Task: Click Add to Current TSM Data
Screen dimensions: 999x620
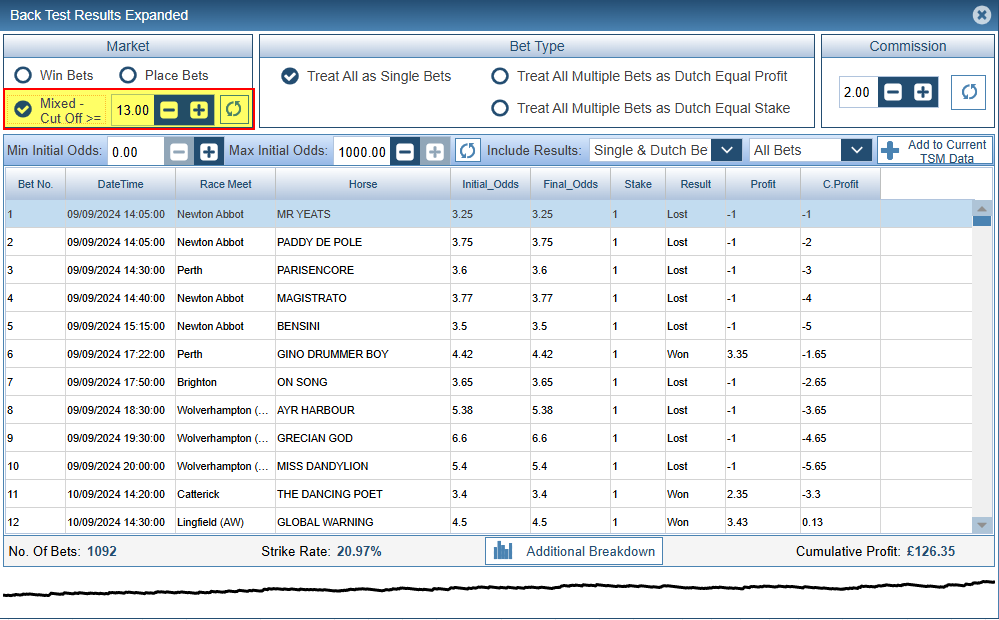Action: [935, 151]
